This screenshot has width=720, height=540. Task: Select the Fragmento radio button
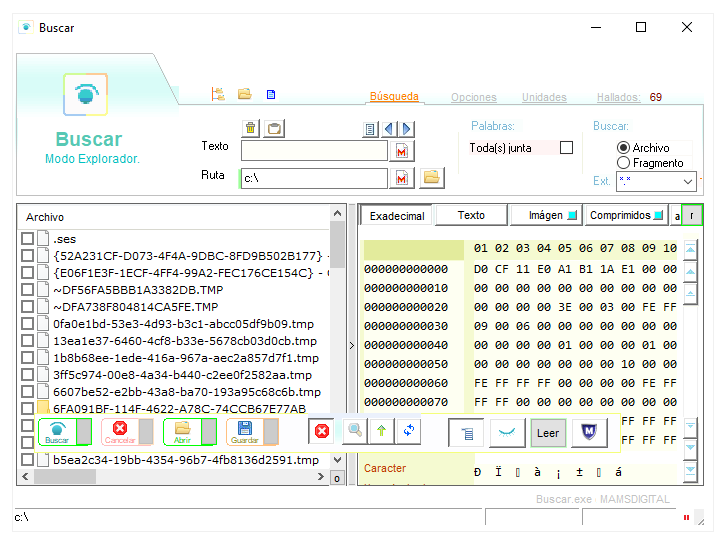[623, 163]
